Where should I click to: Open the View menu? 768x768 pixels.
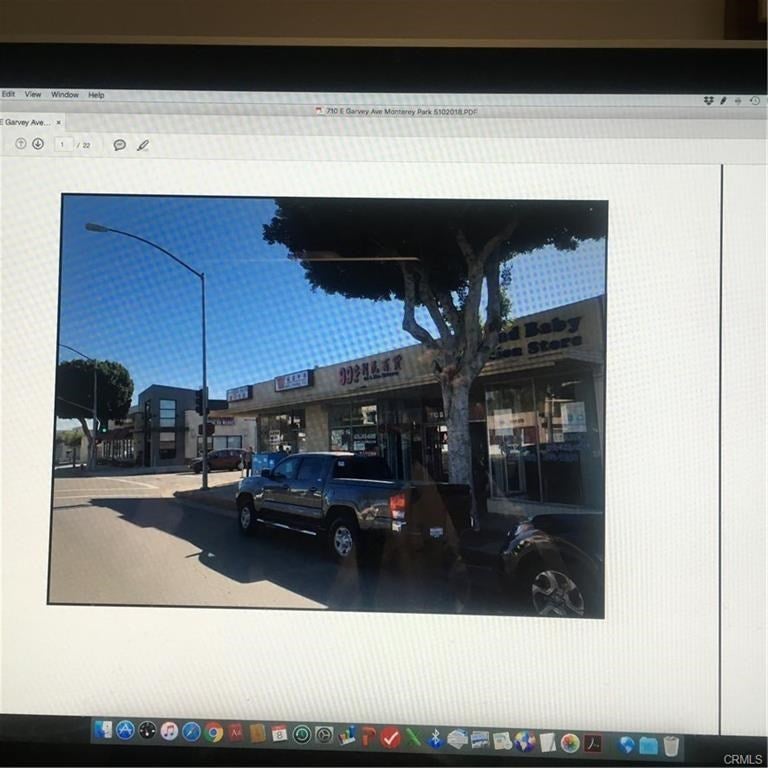(33, 94)
